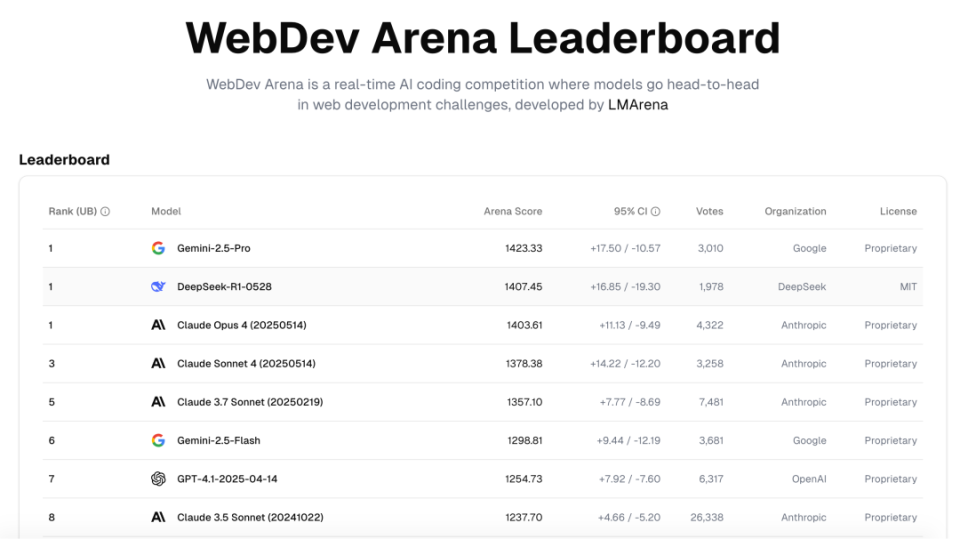Click Anthropic logo beside Claude Opus 4
The height and width of the screenshot is (539, 960).
159,325
